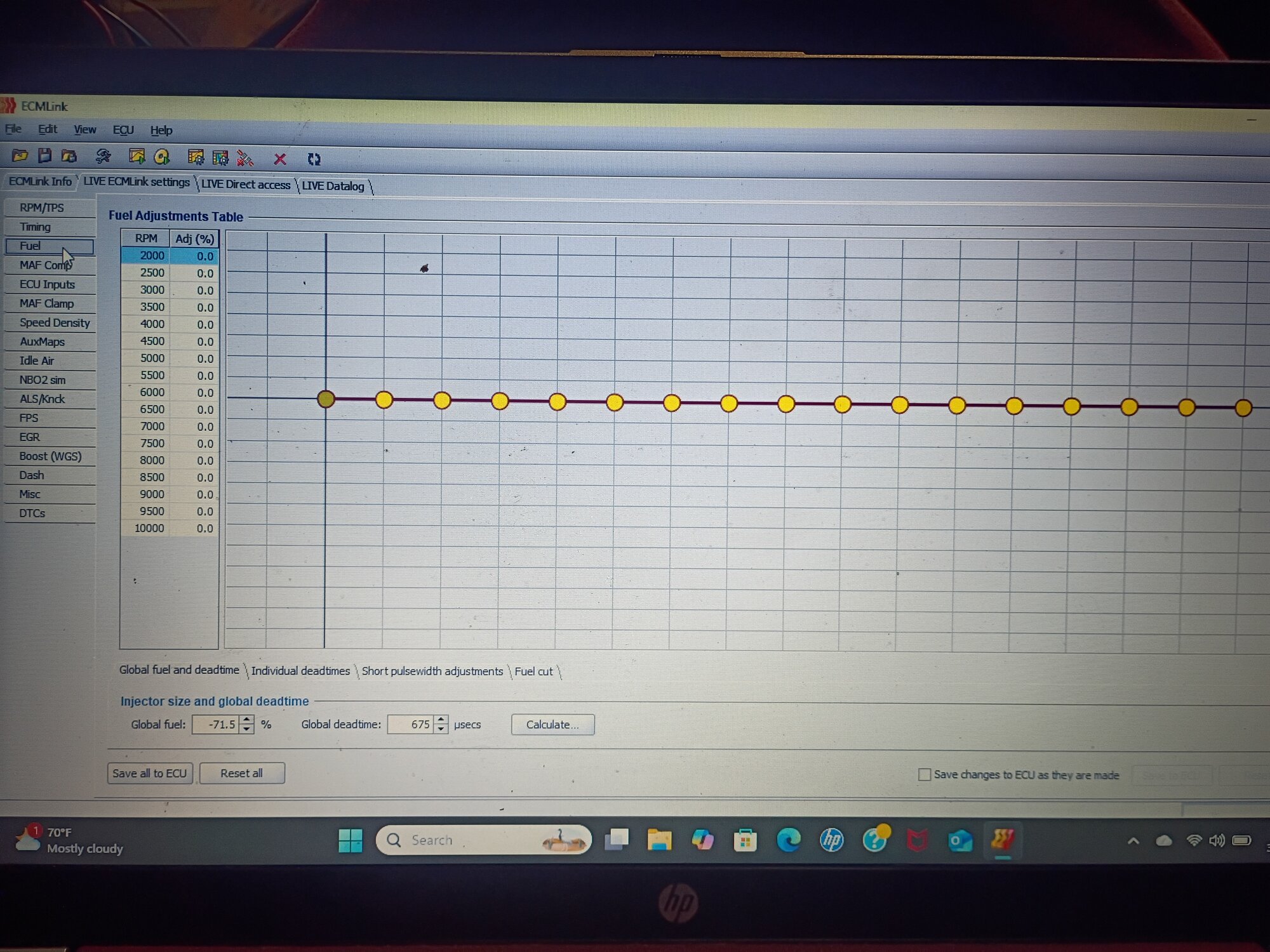Select the 6000 RPM adjustment cell
This screenshot has height=952, width=1270.
[x=194, y=393]
